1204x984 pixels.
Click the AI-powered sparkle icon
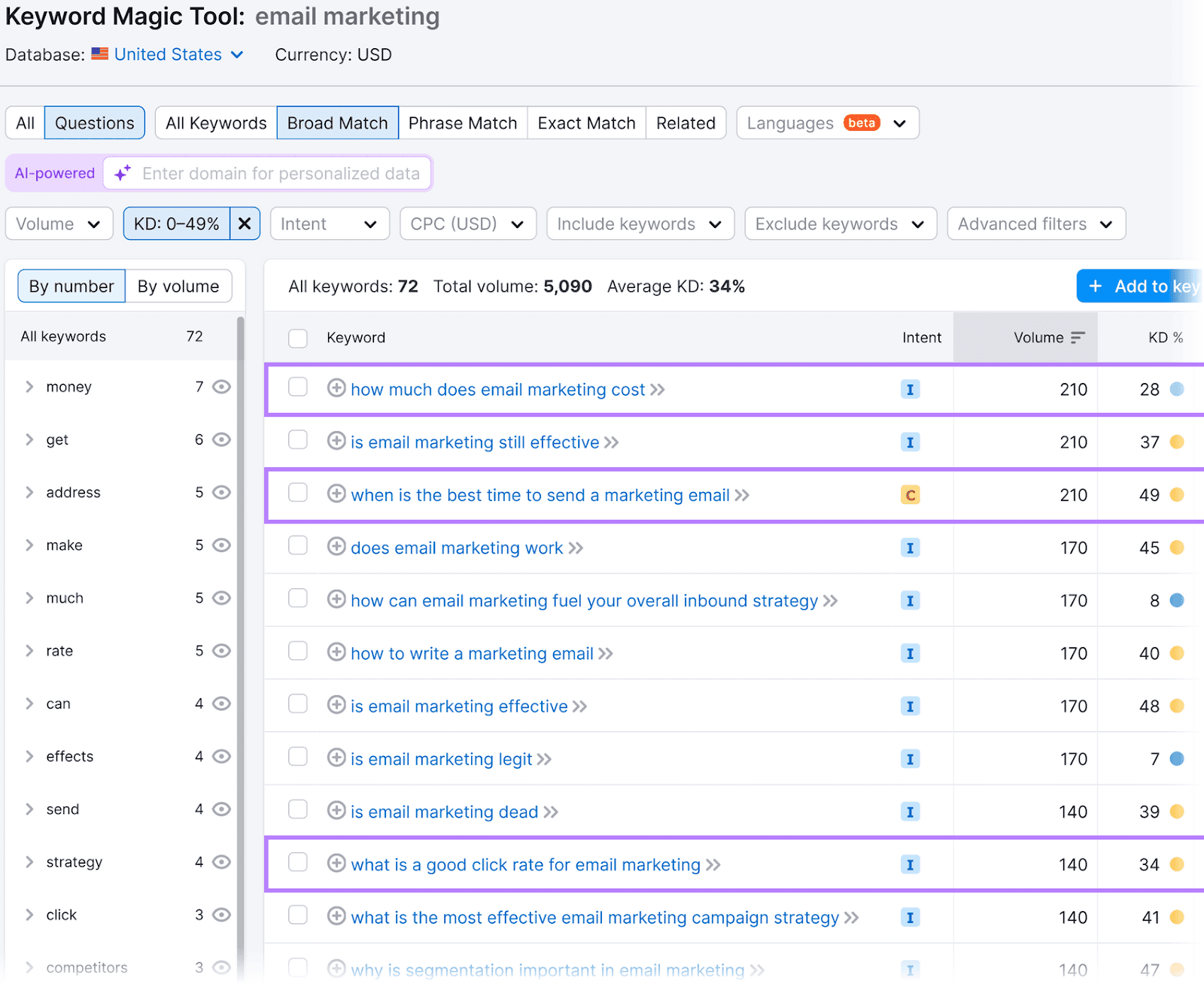pyautogui.click(x=123, y=173)
